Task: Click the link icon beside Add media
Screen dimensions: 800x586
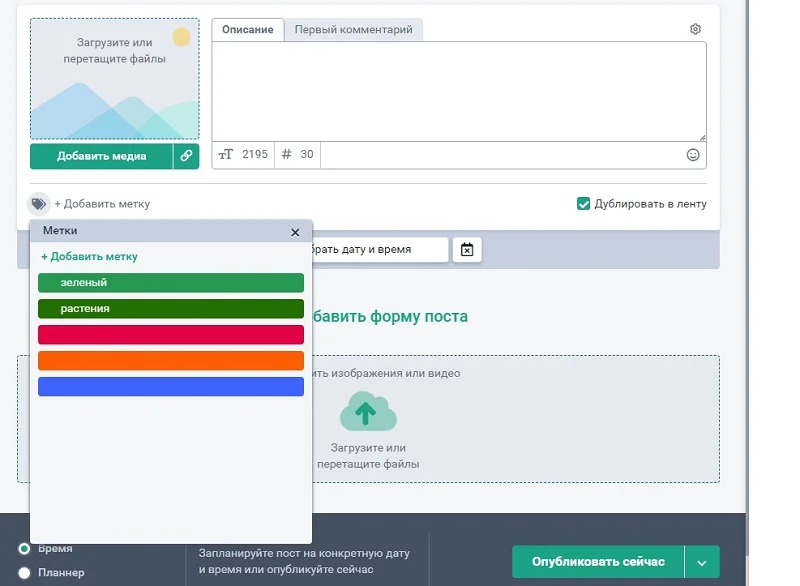Action: pyautogui.click(x=186, y=156)
